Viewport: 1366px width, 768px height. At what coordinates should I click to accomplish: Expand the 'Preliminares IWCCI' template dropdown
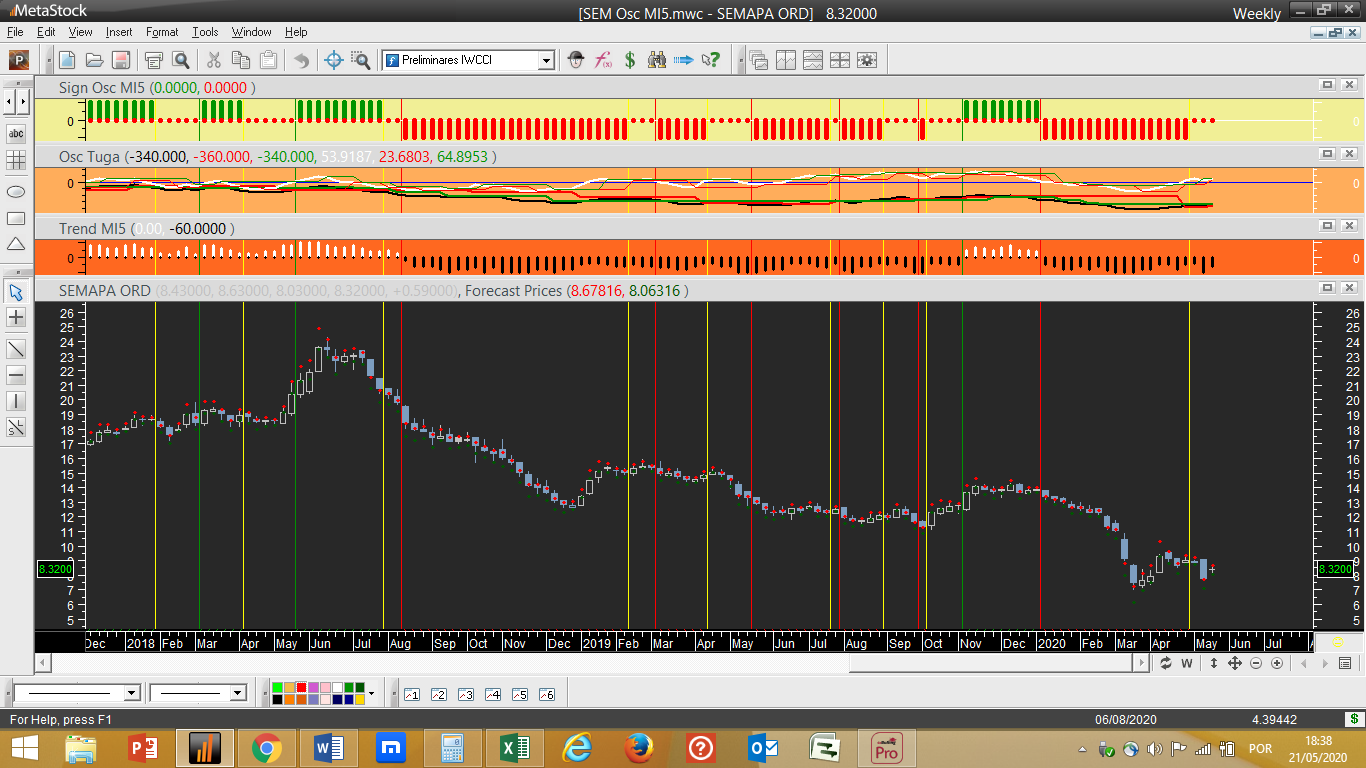pyautogui.click(x=546, y=61)
